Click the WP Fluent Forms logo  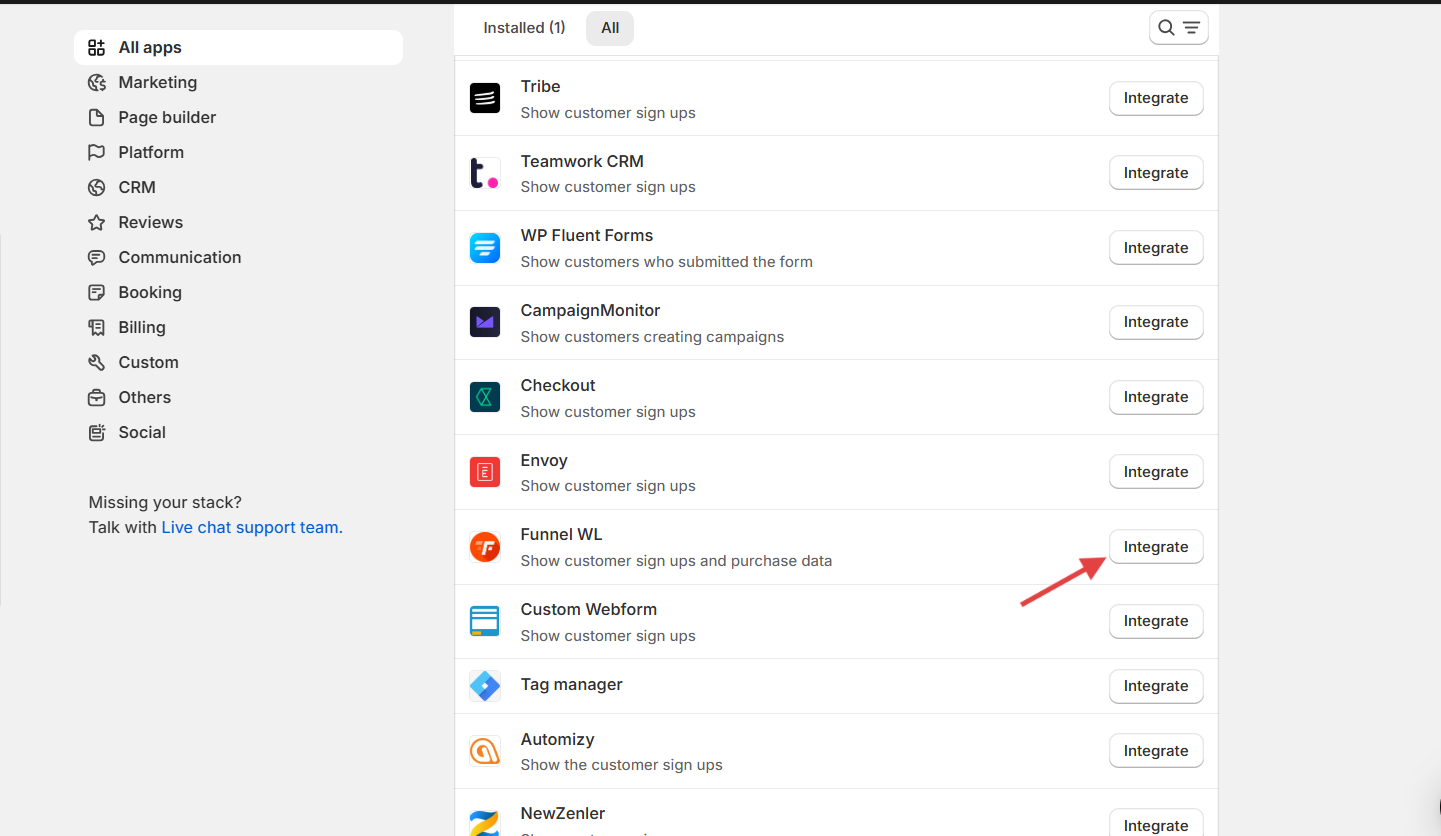click(x=485, y=248)
